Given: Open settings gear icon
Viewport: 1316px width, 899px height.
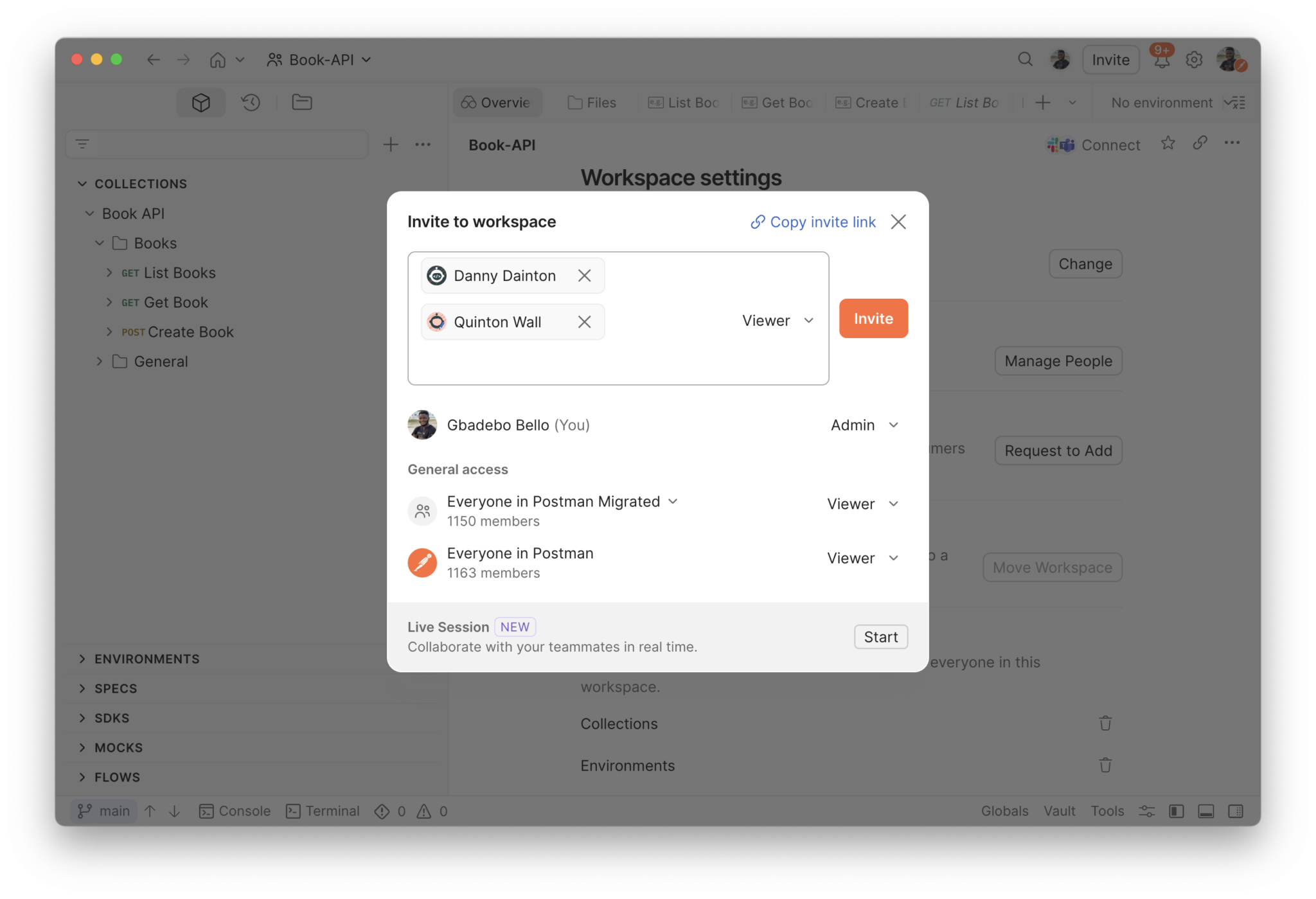Looking at the screenshot, I should tap(1194, 60).
